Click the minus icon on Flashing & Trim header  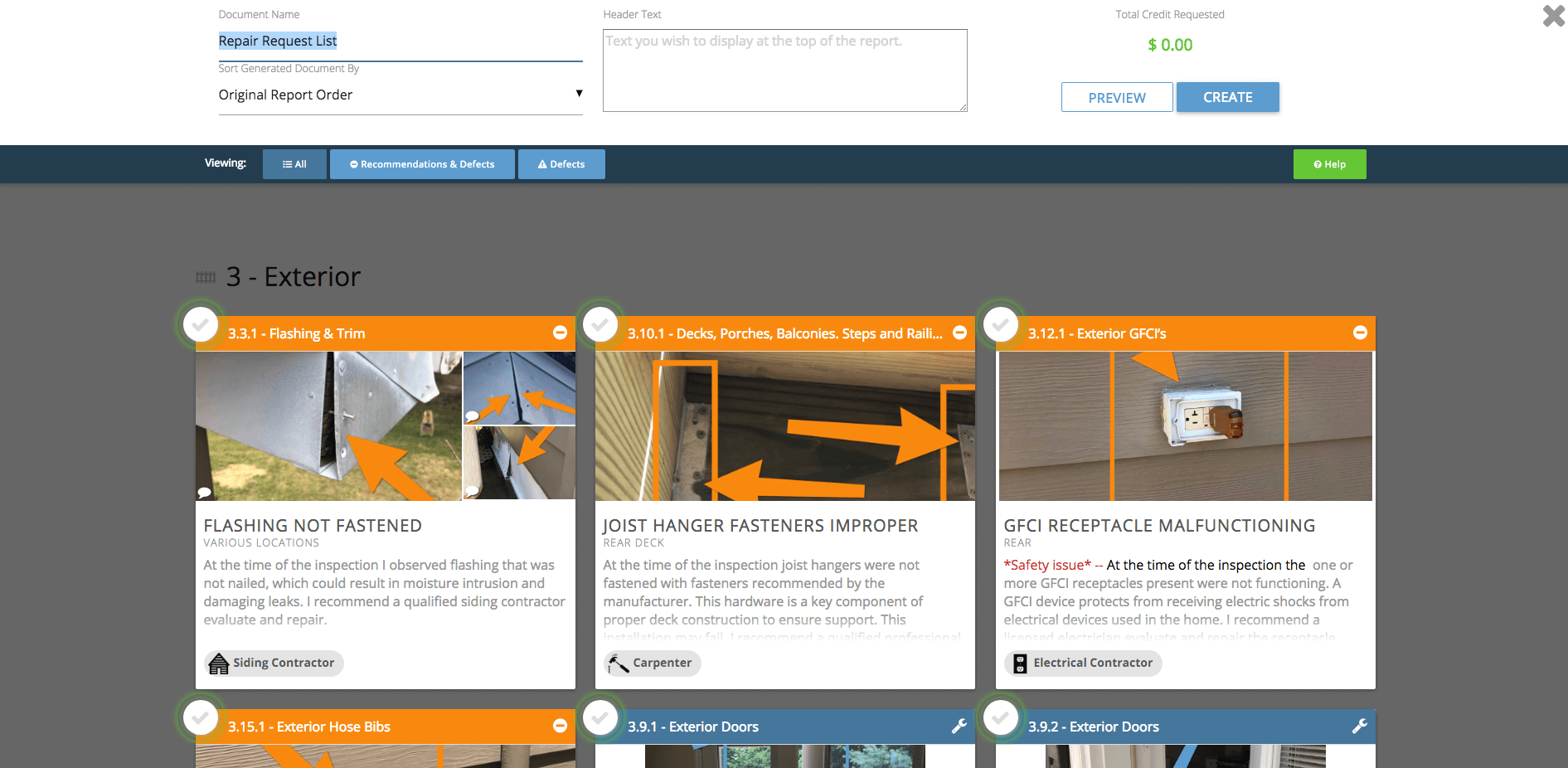pyautogui.click(x=560, y=333)
